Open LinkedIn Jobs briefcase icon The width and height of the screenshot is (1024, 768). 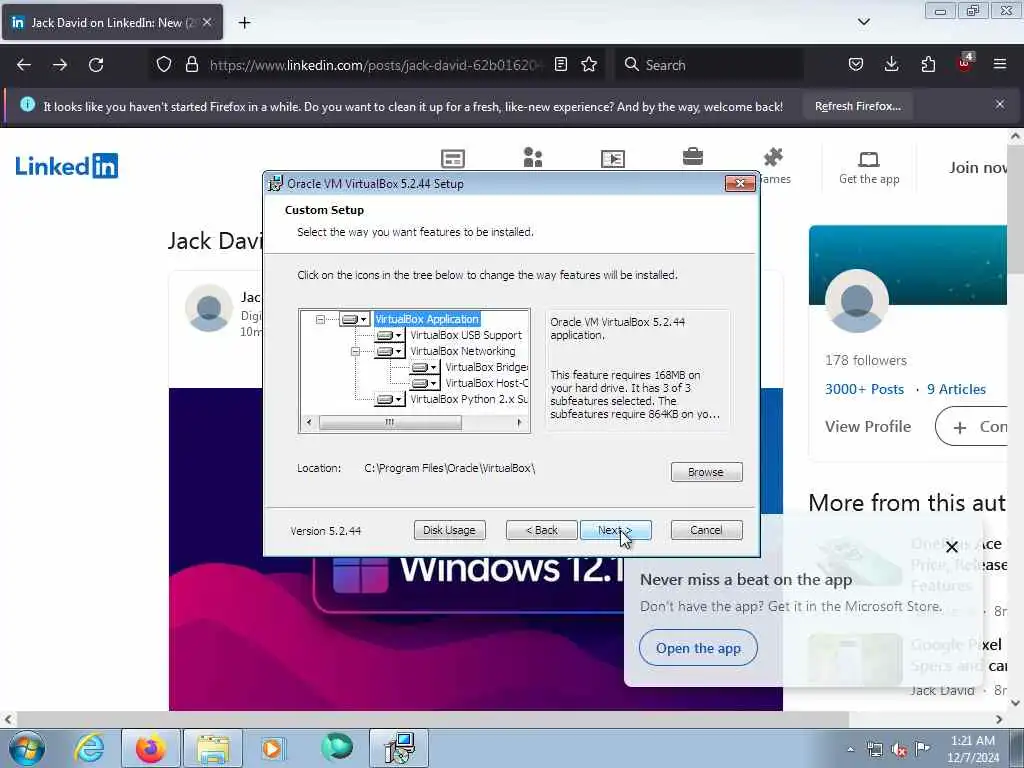(693, 157)
